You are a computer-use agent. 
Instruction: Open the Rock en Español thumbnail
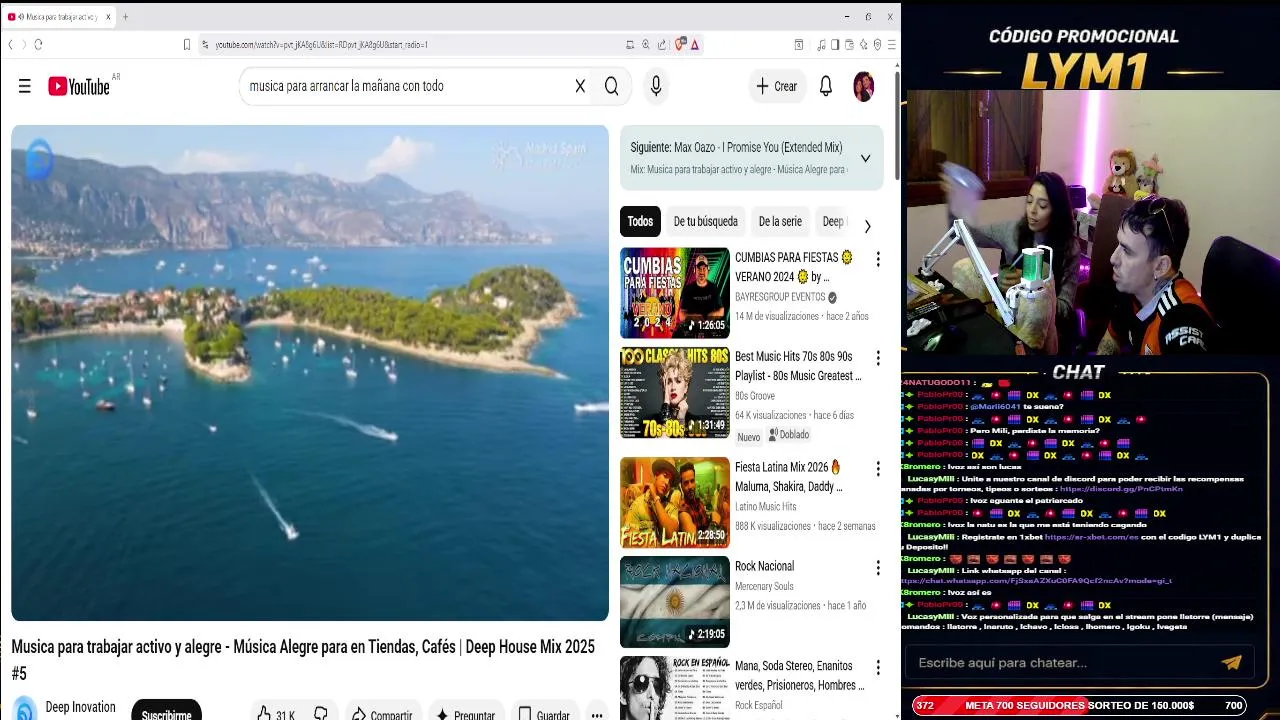coord(675,688)
